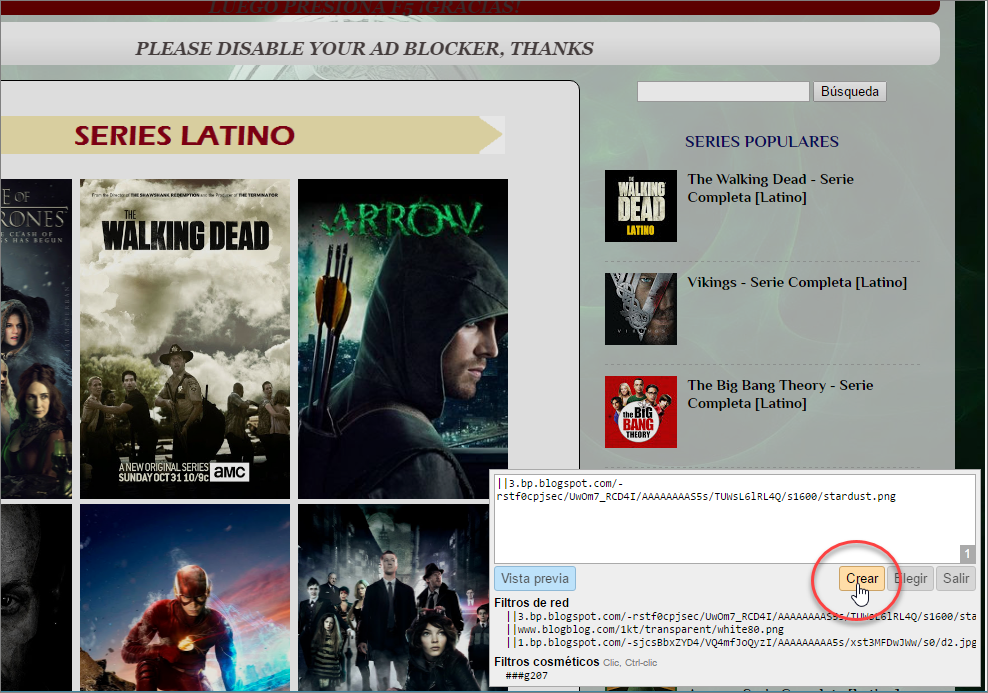This screenshot has width=988, height=693.
Task: Select the www.blogblog.com white80.png filter row
Action: click(645, 629)
